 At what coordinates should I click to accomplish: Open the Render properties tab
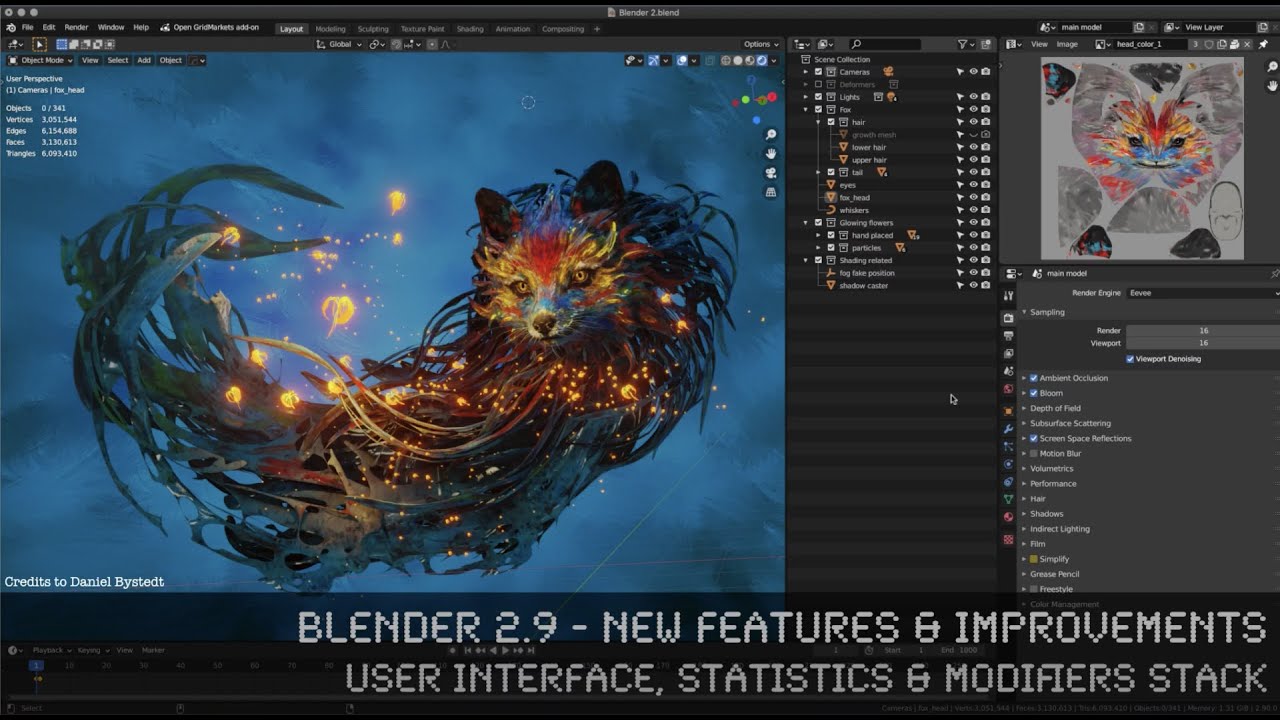pos(1008,318)
